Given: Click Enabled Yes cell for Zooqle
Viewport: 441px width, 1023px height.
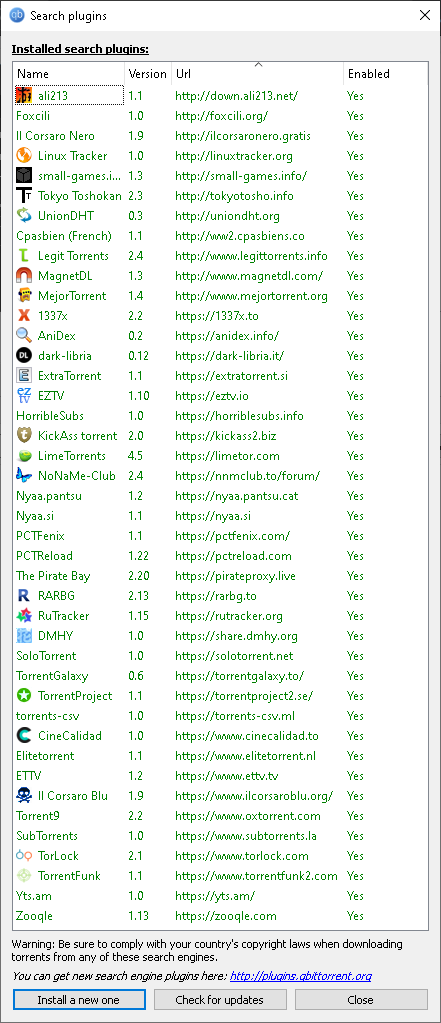Looking at the screenshot, I should tap(356, 916).
